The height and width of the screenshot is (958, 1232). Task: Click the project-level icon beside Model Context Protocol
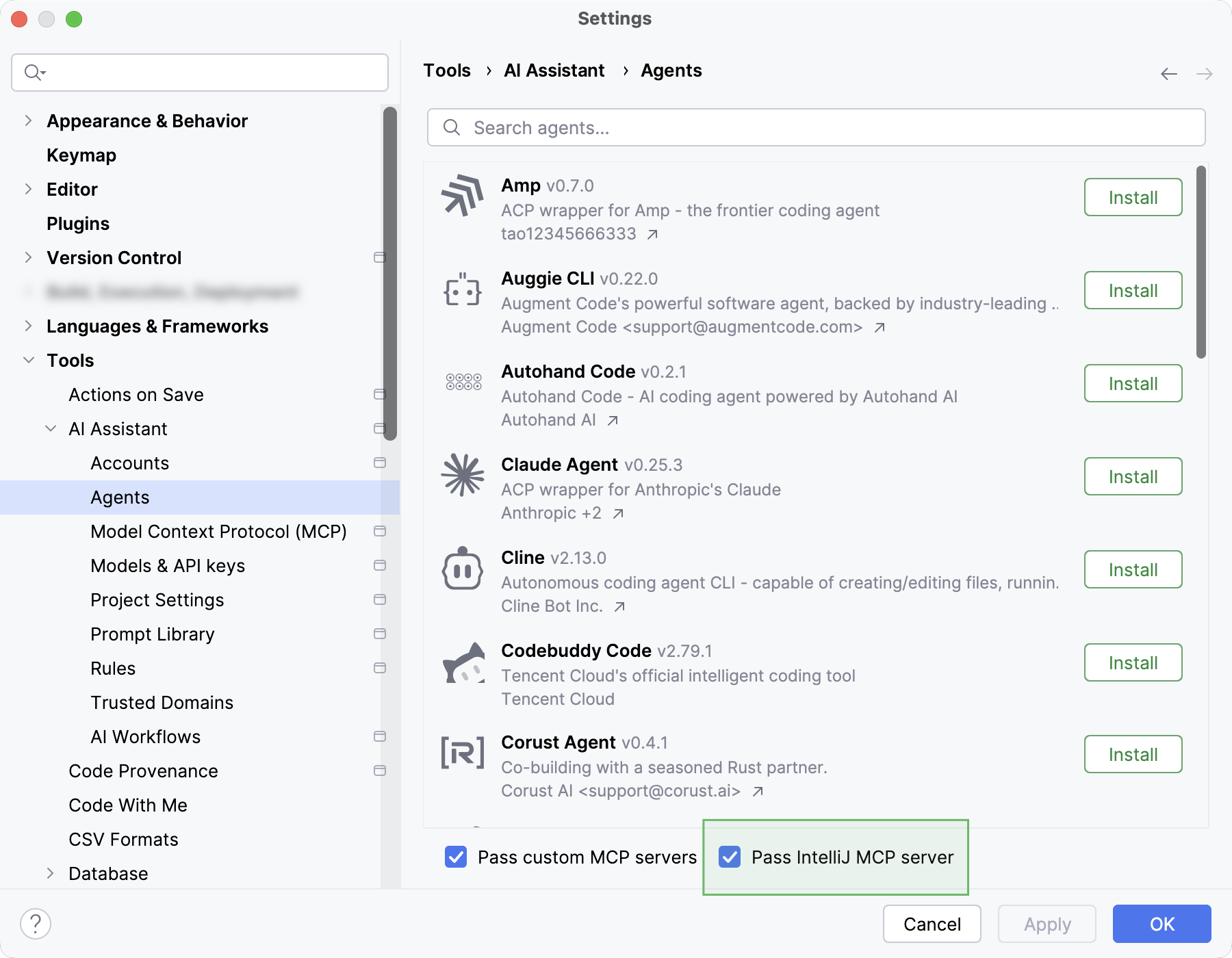[380, 531]
